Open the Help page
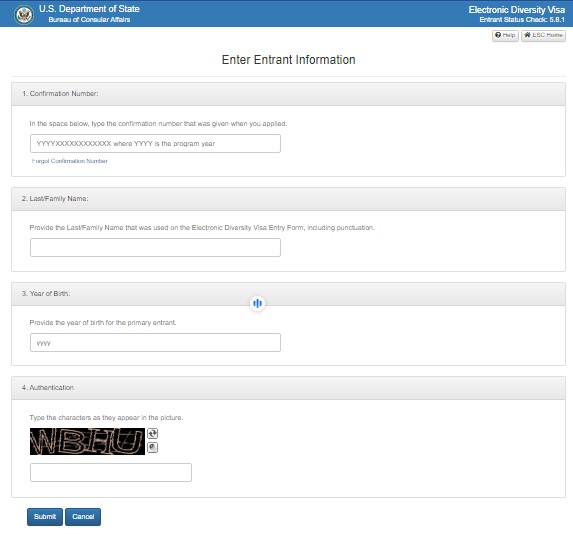Viewport: 573px width, 534px height. click(x=505, y=35)
